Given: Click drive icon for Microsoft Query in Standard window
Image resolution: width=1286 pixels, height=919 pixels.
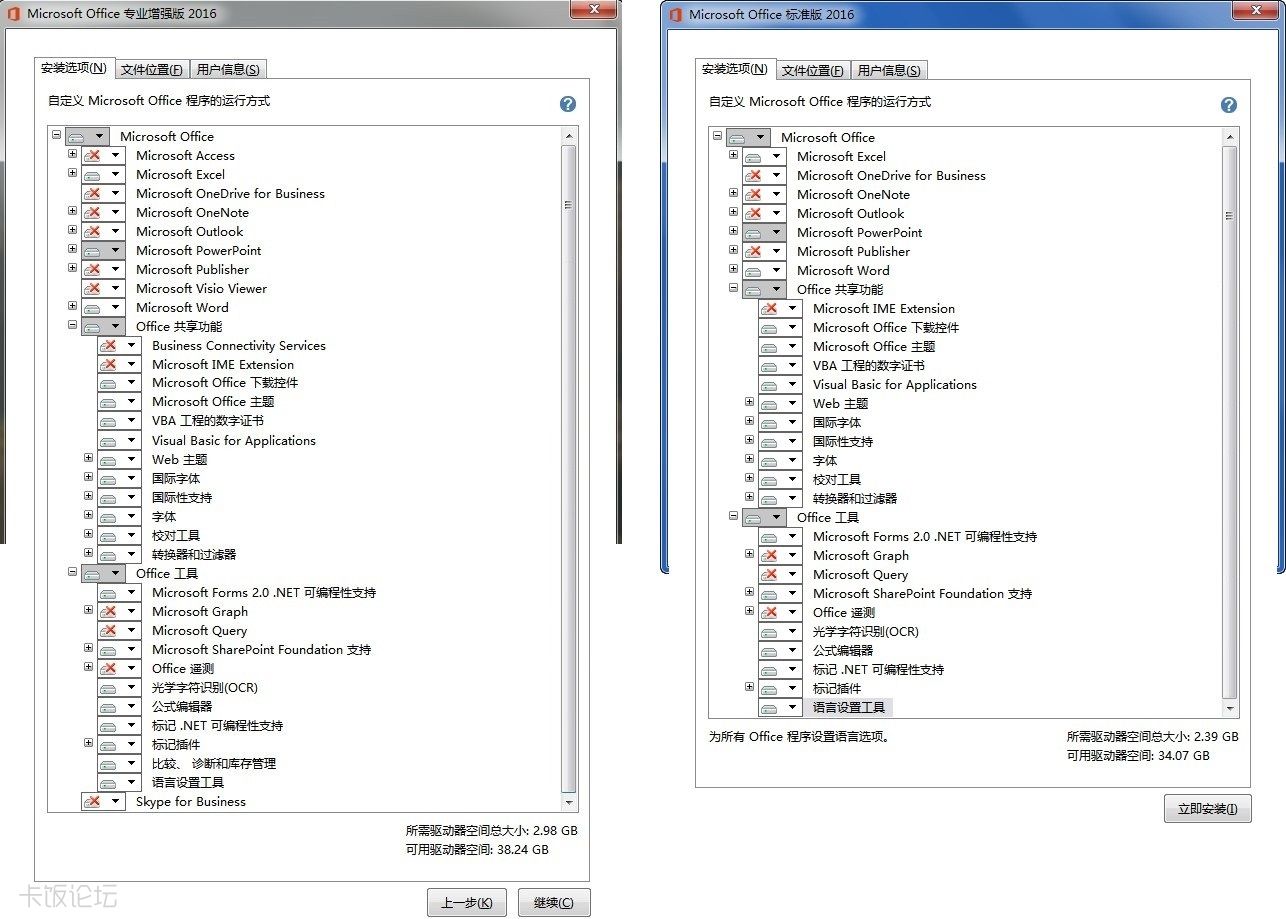Looking at the screenshot, I should [770, 574].
